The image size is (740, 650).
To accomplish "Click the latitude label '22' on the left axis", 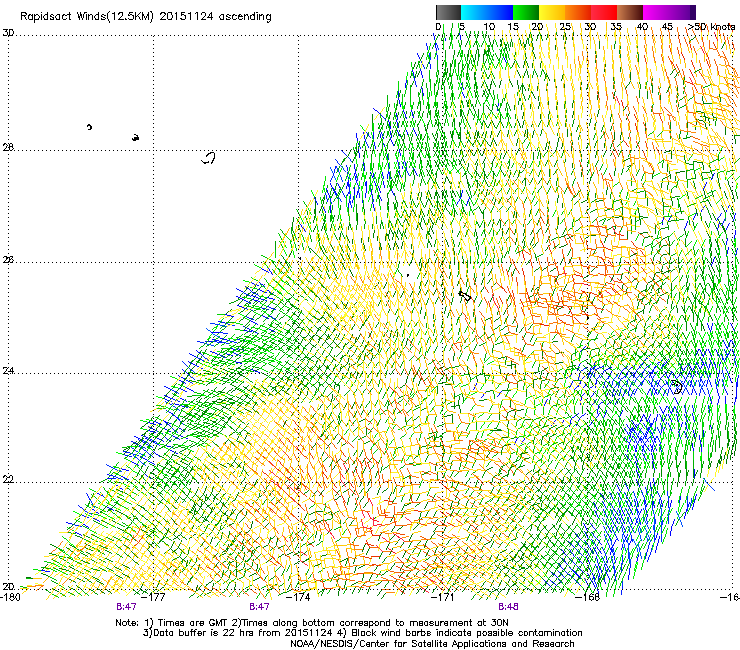I will click(8, 480).
